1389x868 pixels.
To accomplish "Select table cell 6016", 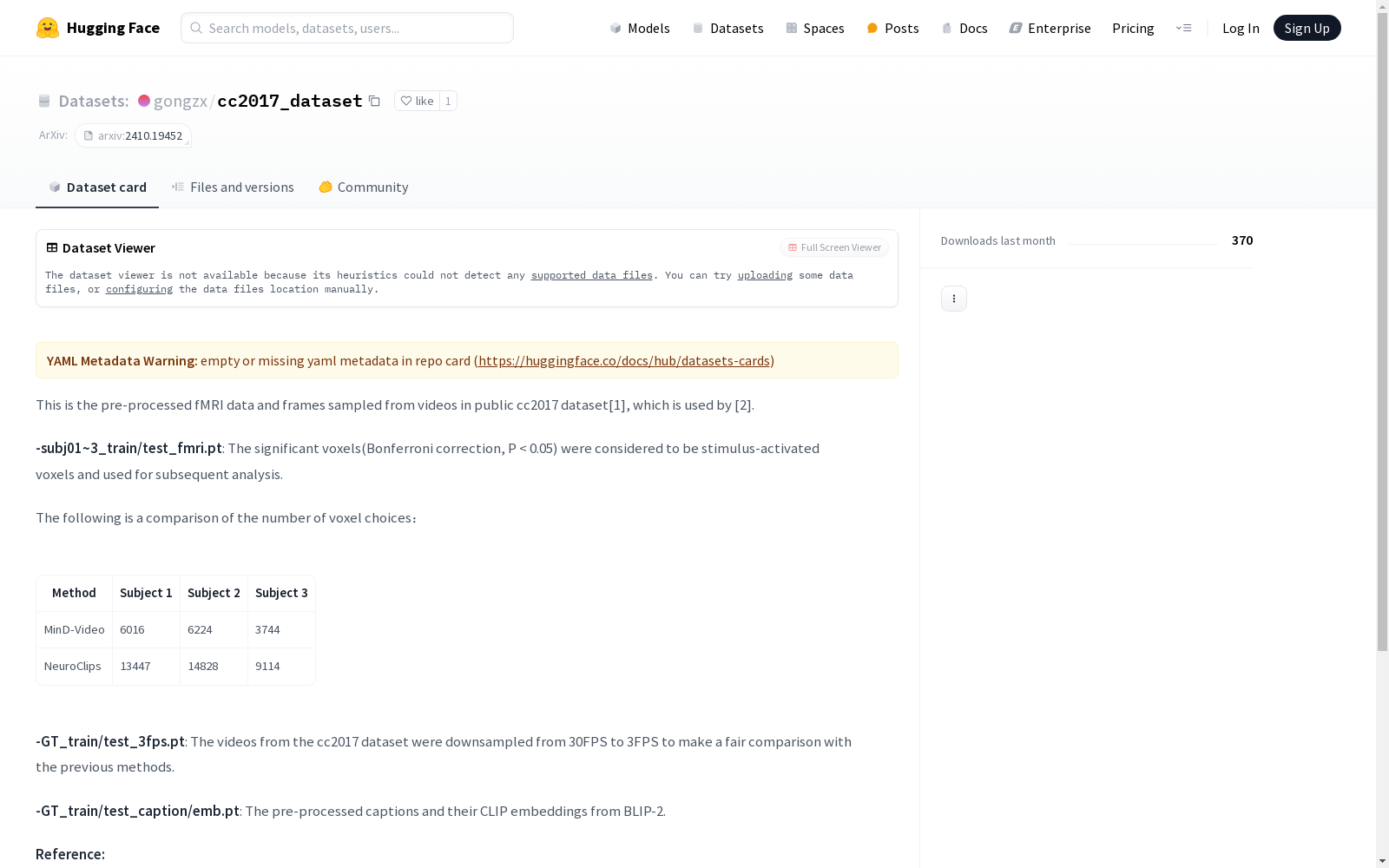I will (x=146, y=630).
